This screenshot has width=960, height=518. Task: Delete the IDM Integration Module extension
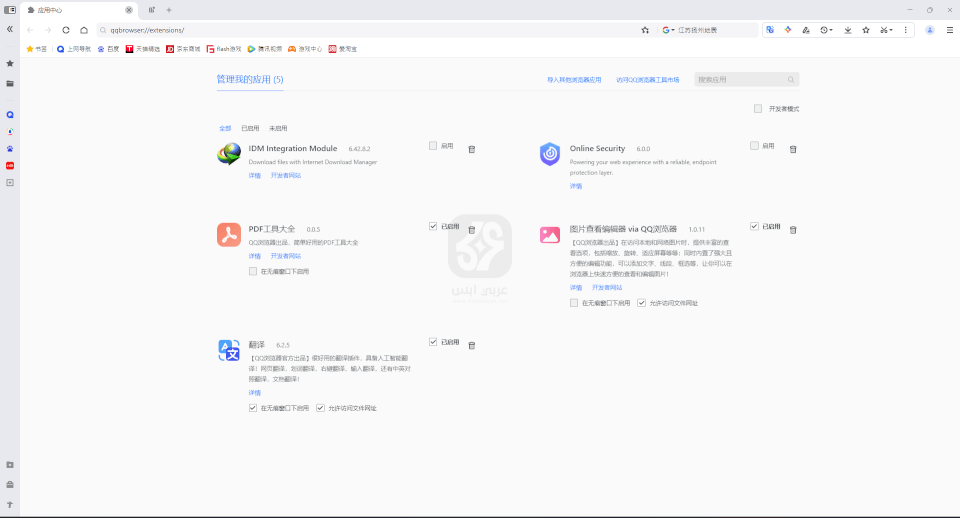coord(471,149)
